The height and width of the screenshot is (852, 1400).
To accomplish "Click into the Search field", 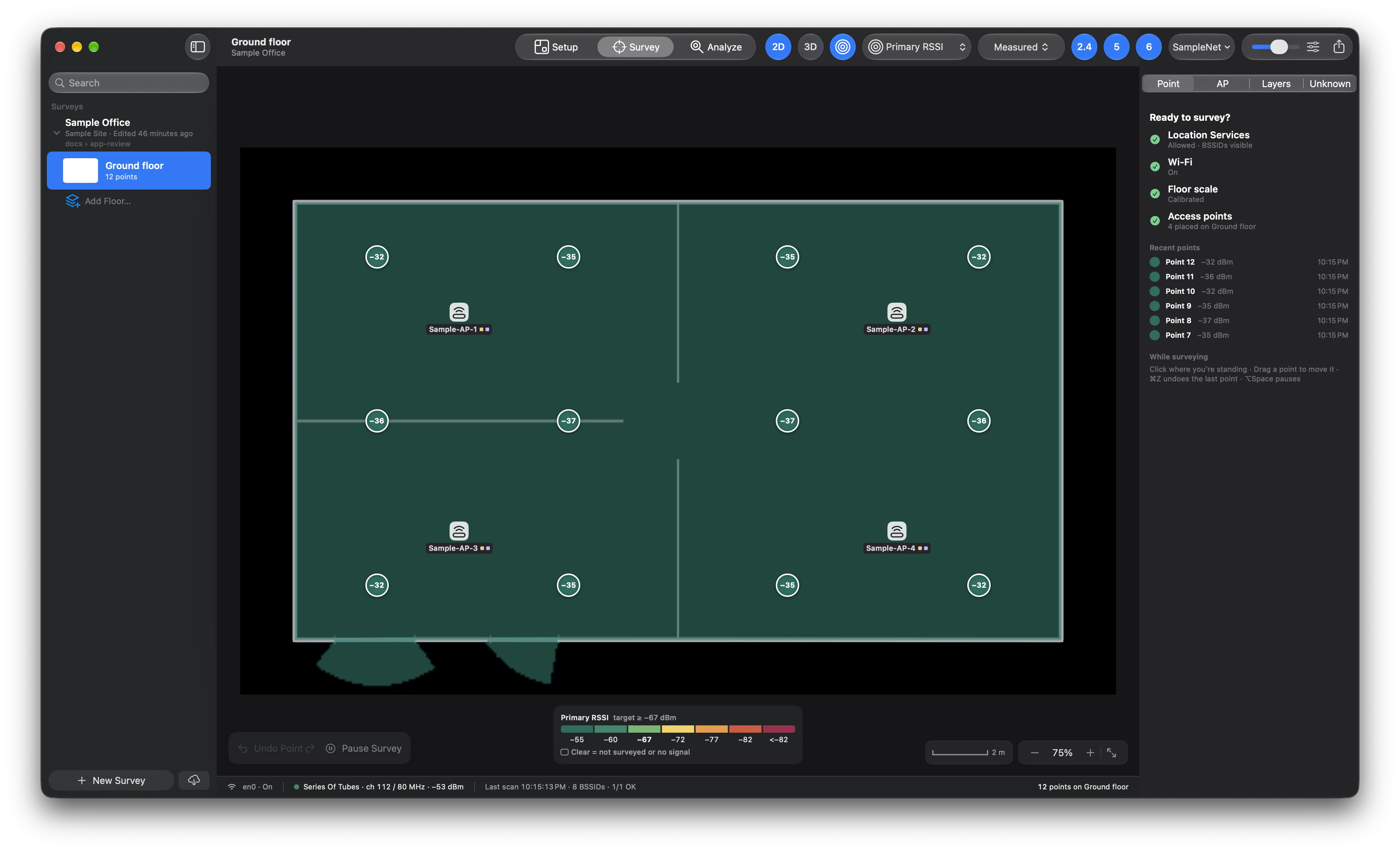I will [129, 83].
